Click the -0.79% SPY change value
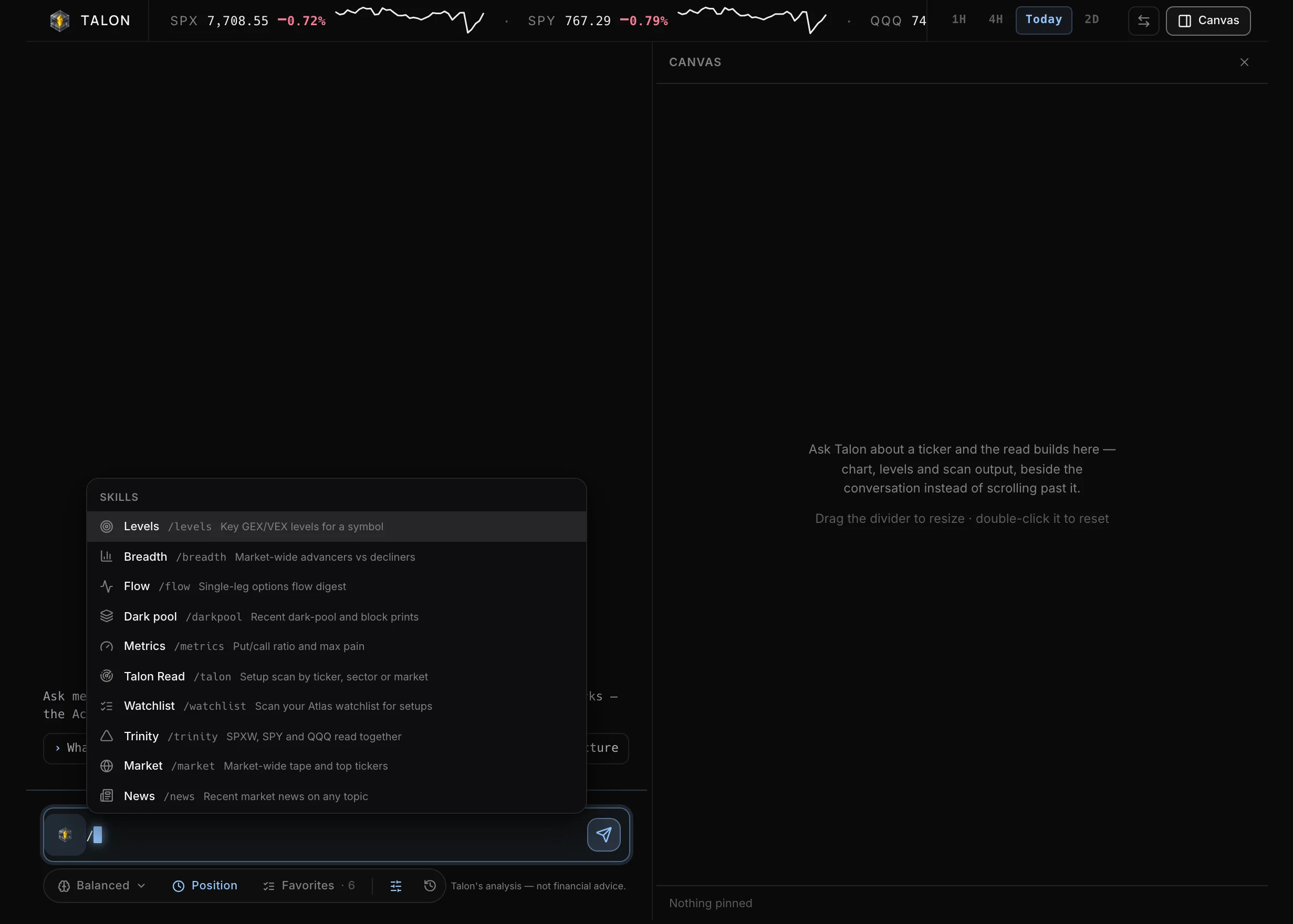 click(644, 21)
